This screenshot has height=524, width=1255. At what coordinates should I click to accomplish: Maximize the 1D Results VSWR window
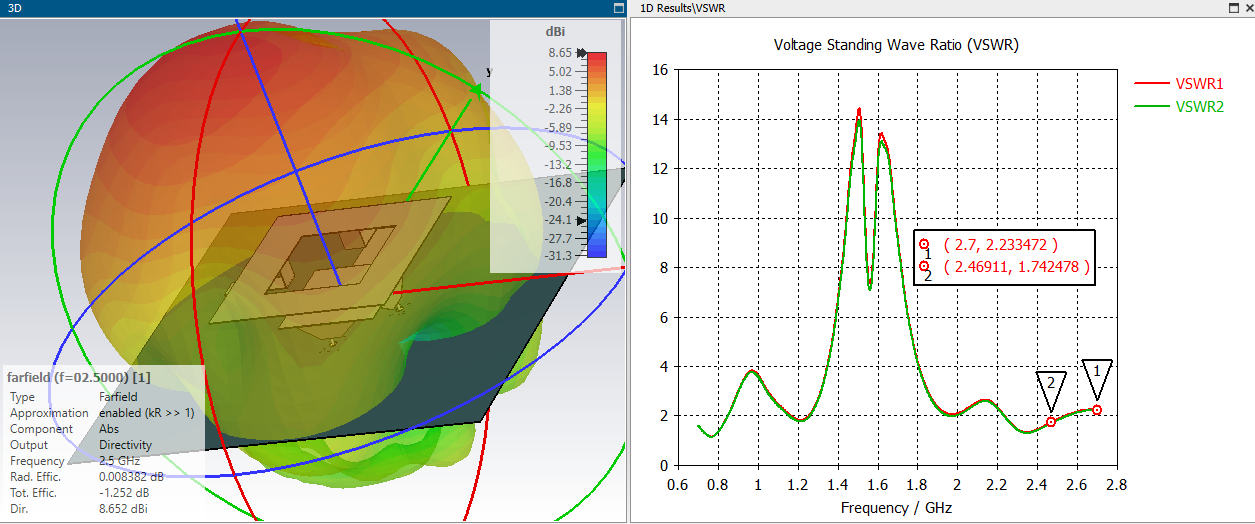[1233, 8]
